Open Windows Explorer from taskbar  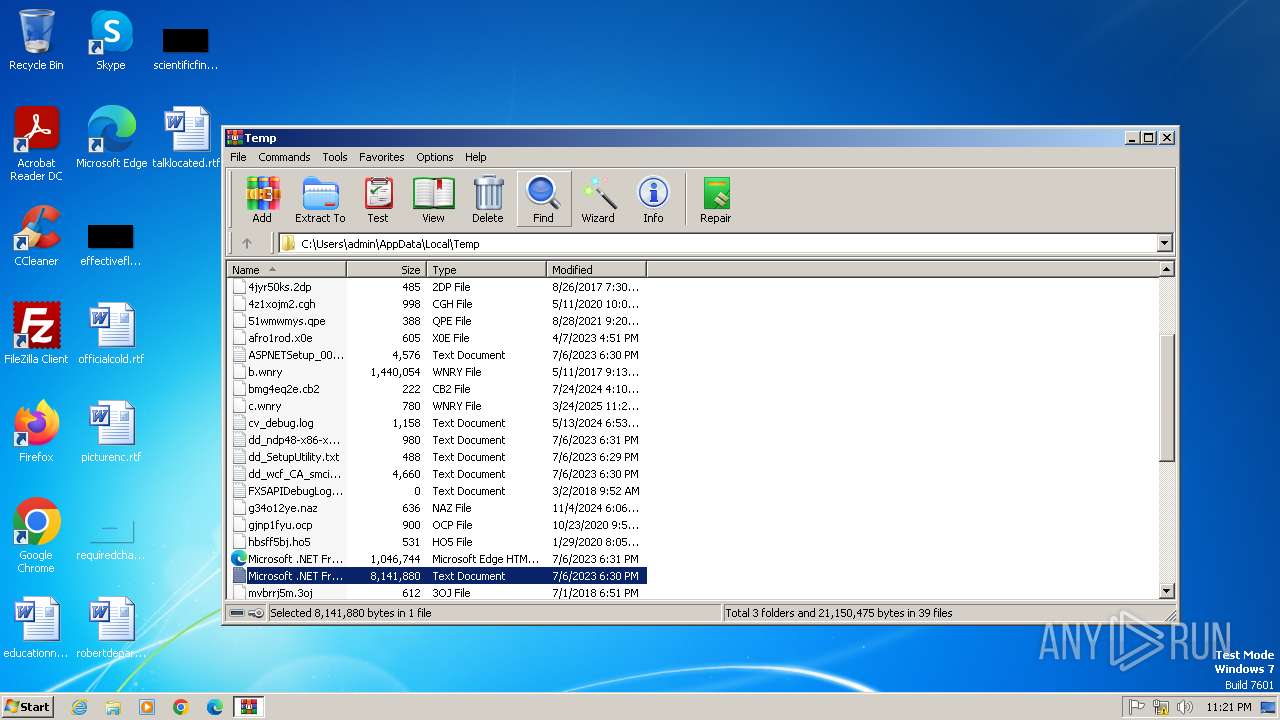[113, 707]
